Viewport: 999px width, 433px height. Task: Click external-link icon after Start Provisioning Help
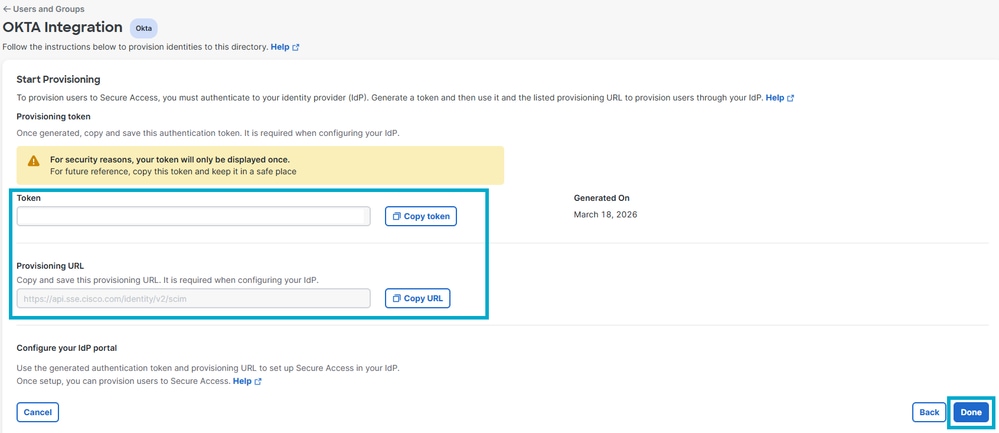click(x=791, y=98)
